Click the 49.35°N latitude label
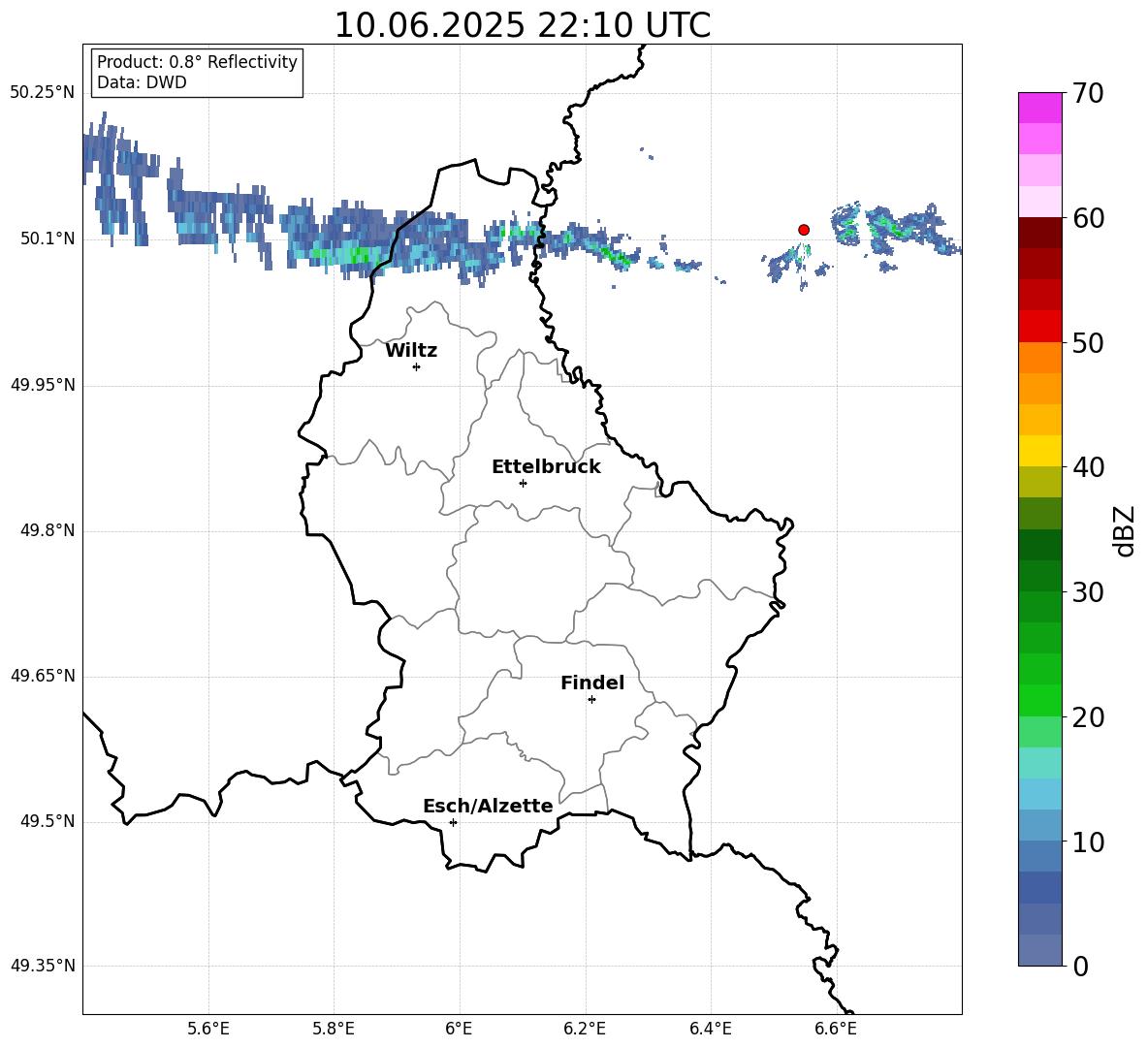This screenshot has height=1048, width=1148. [43, 966]
